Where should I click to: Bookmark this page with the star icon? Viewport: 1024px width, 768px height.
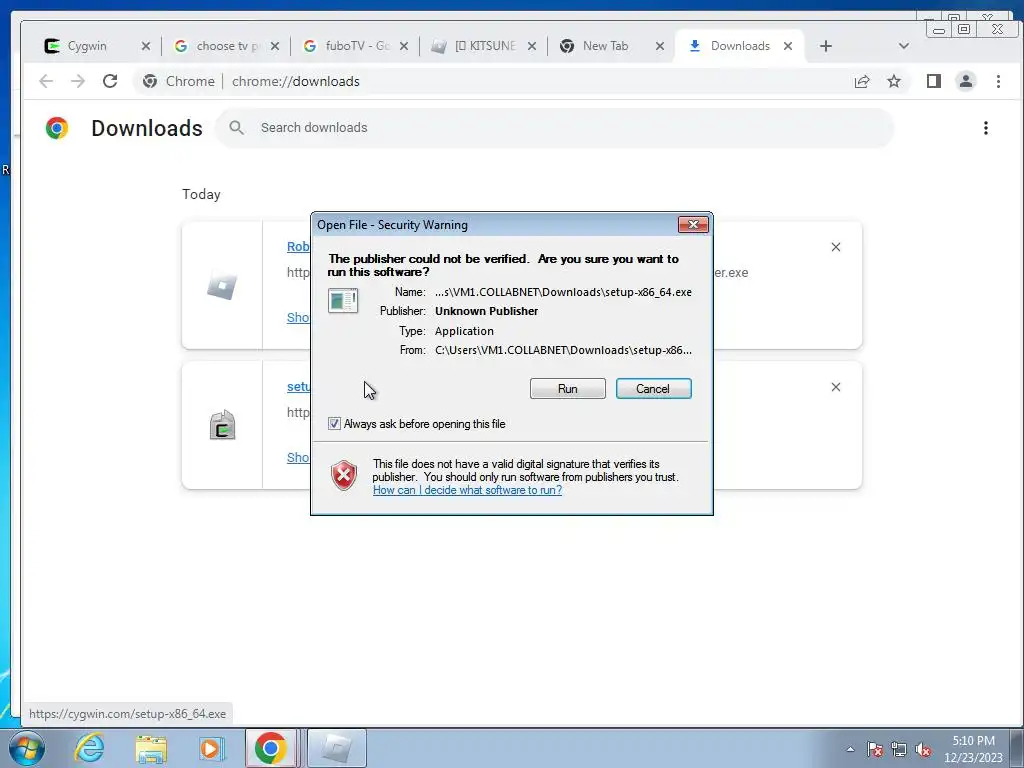click(x=894, y=81)
